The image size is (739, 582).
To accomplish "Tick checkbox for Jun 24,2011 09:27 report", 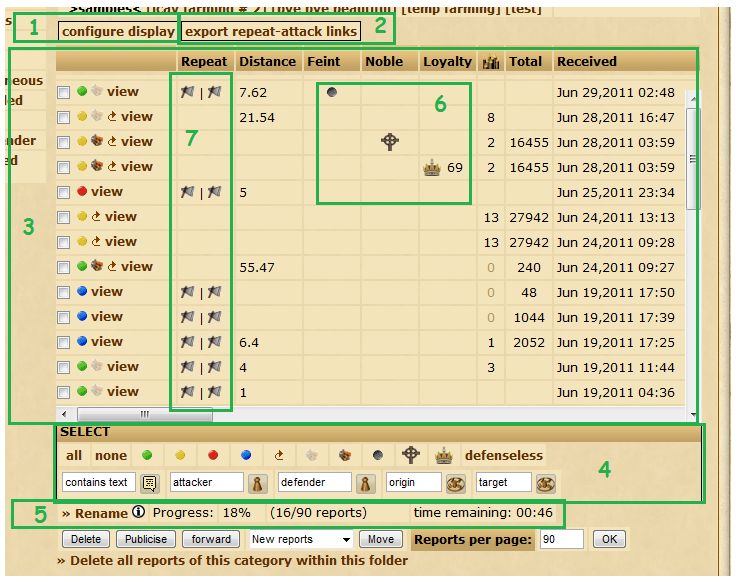I will [x=63, y=267].
